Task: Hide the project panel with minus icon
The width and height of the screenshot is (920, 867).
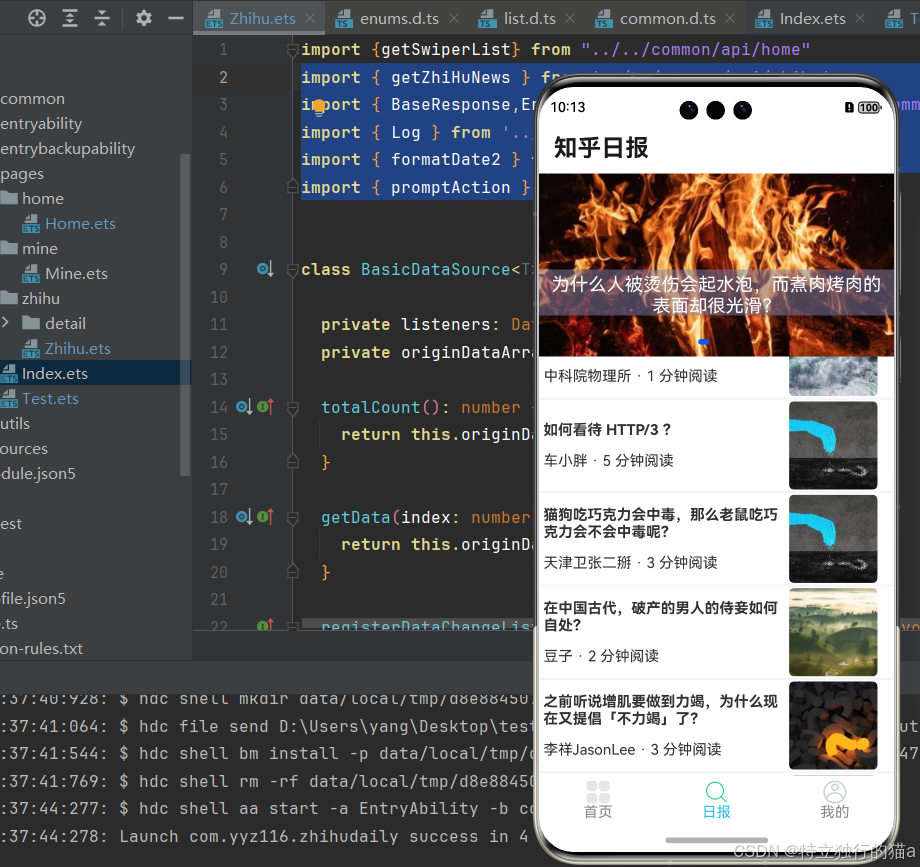Action: (x=176, y=18)
